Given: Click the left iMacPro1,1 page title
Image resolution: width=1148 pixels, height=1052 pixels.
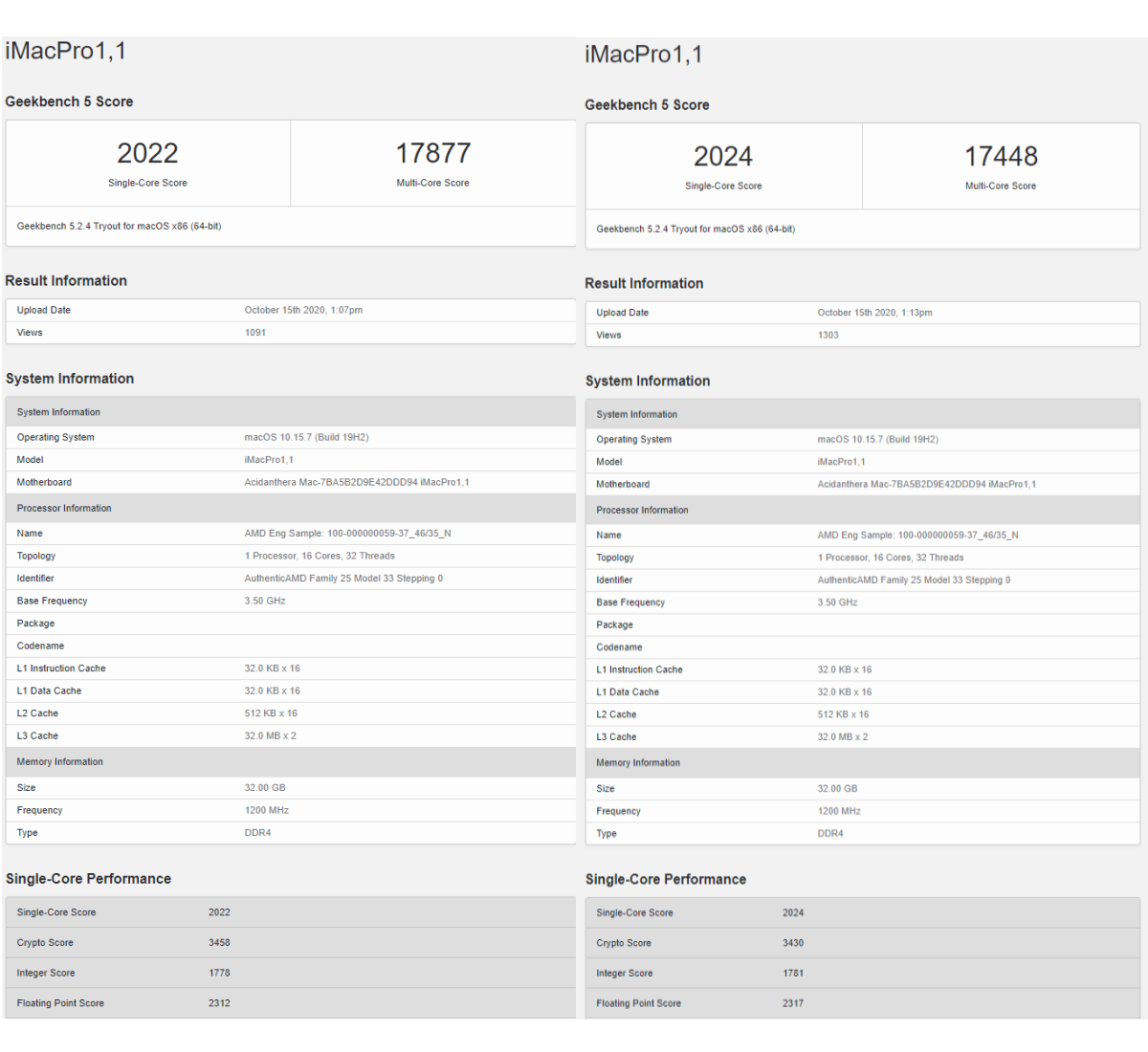Looking at the screenshot, I should tap(66, 51).
